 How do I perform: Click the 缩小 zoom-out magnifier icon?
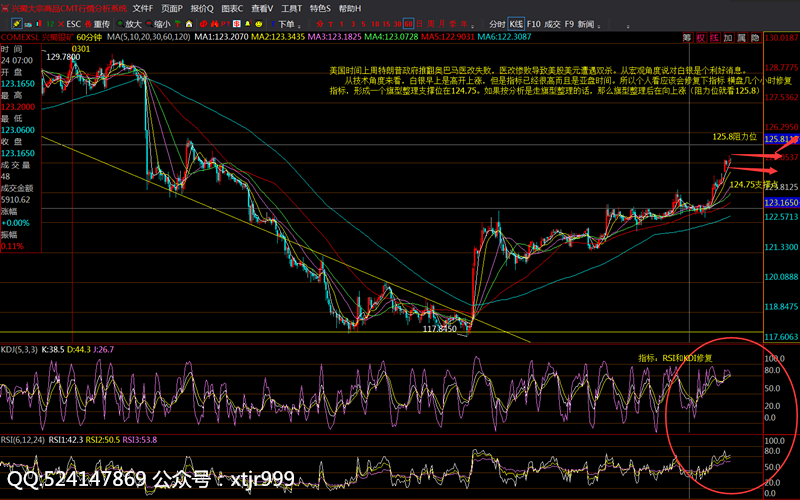click(x=160, y=23)
